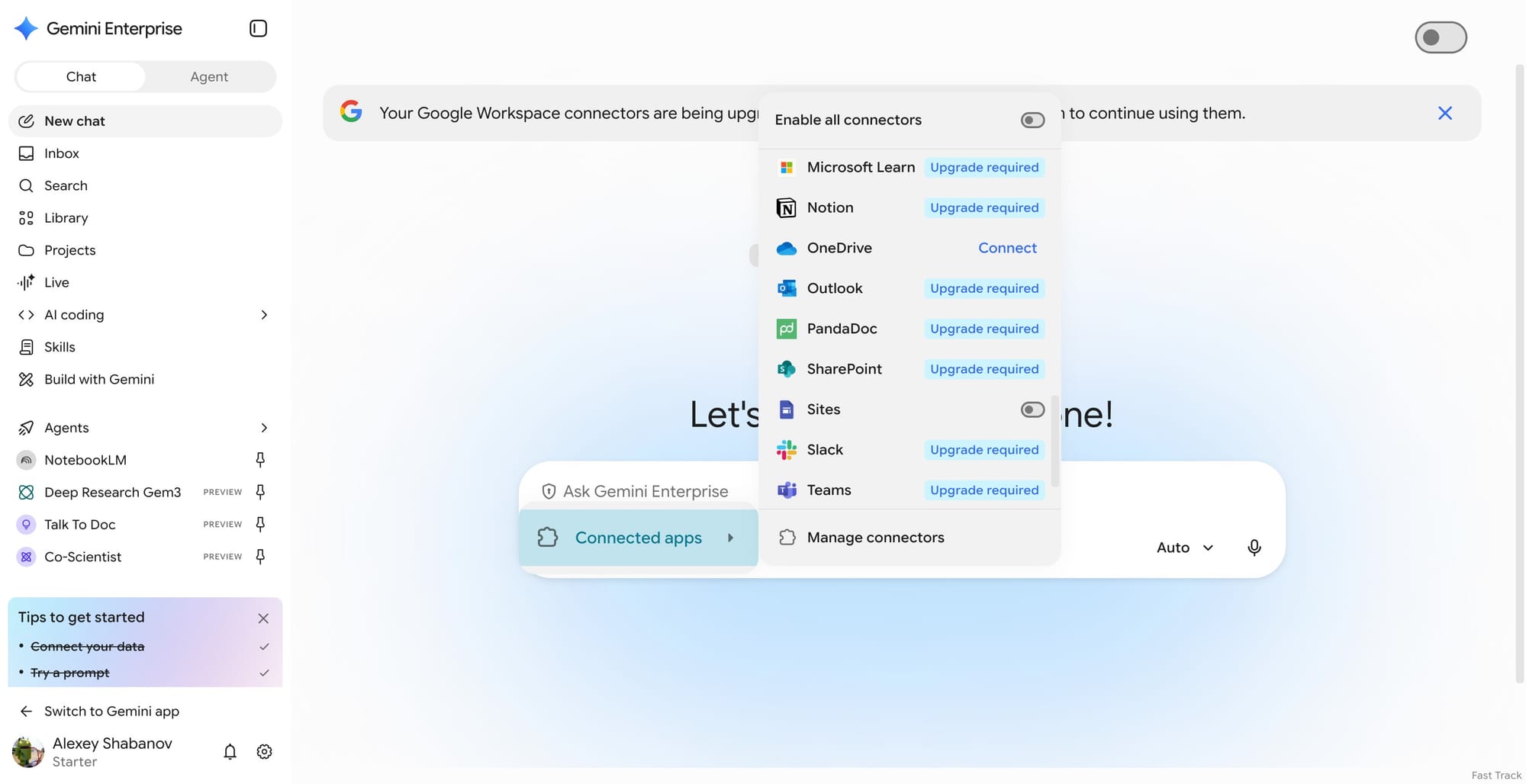Click Upgrade required for PandaDoc
Image resolution: width=1526 pixels, height=784 pixels.
pos(984,329)
